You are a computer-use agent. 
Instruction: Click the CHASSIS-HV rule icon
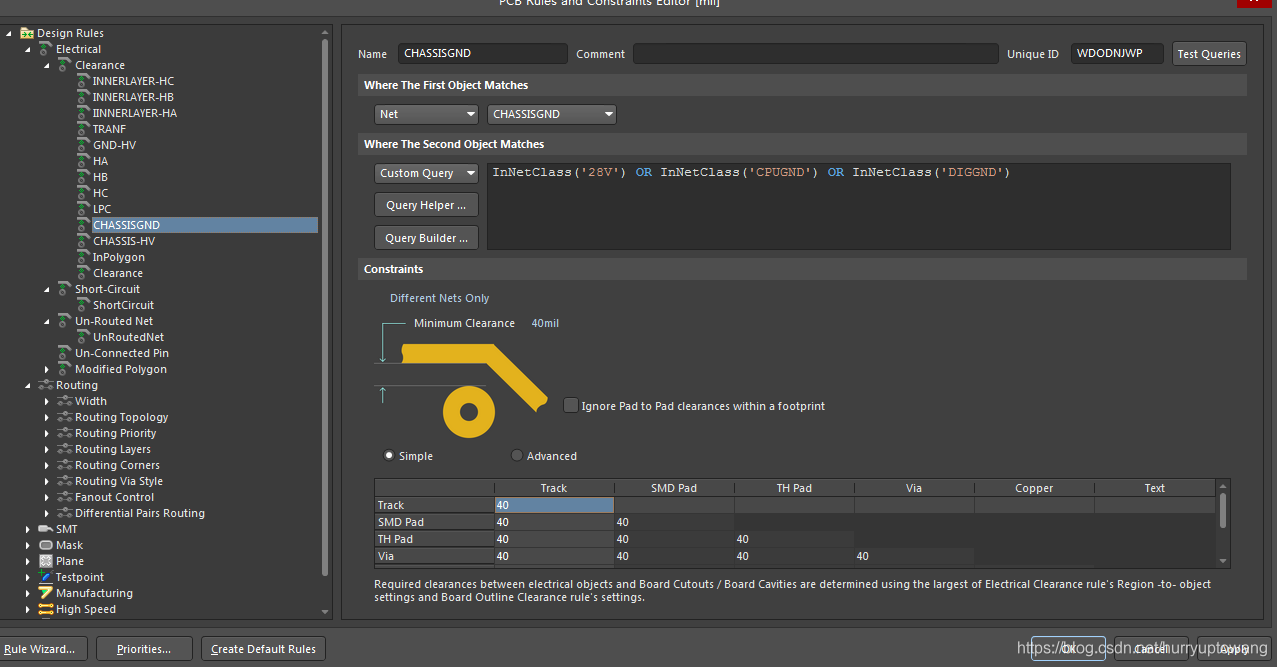(84, 241)
